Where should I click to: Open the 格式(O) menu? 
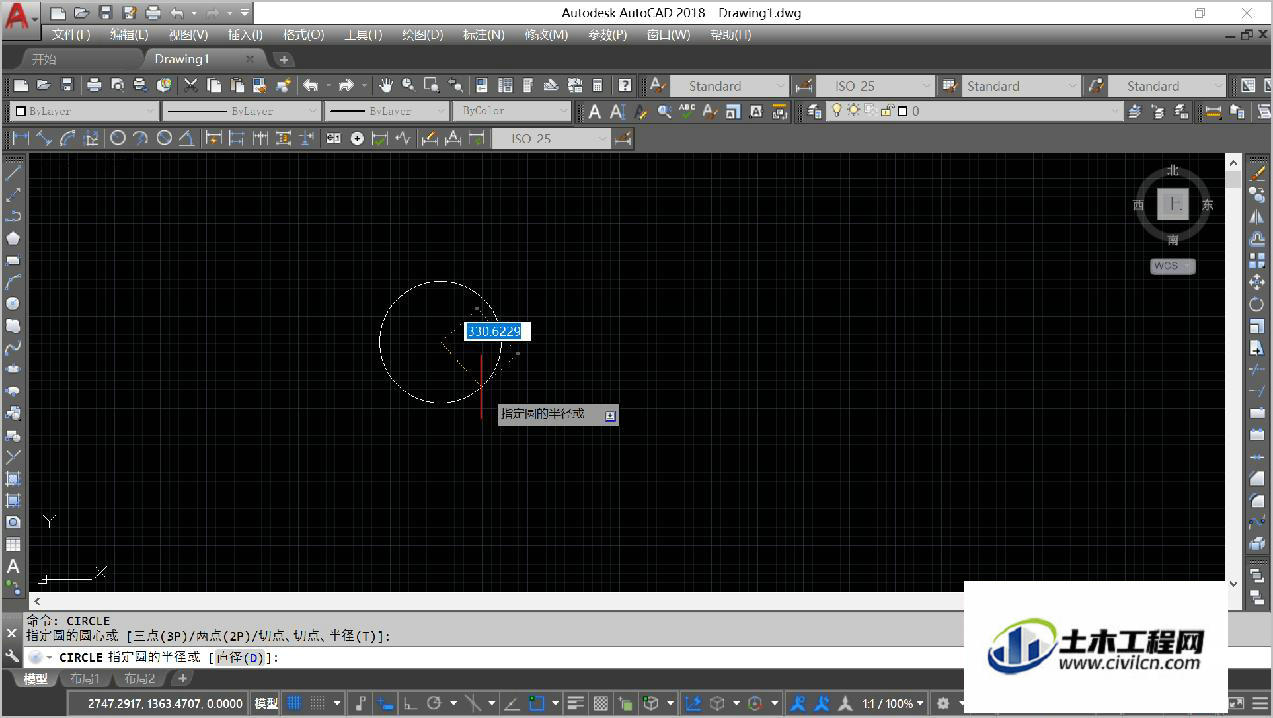[303, 35]
